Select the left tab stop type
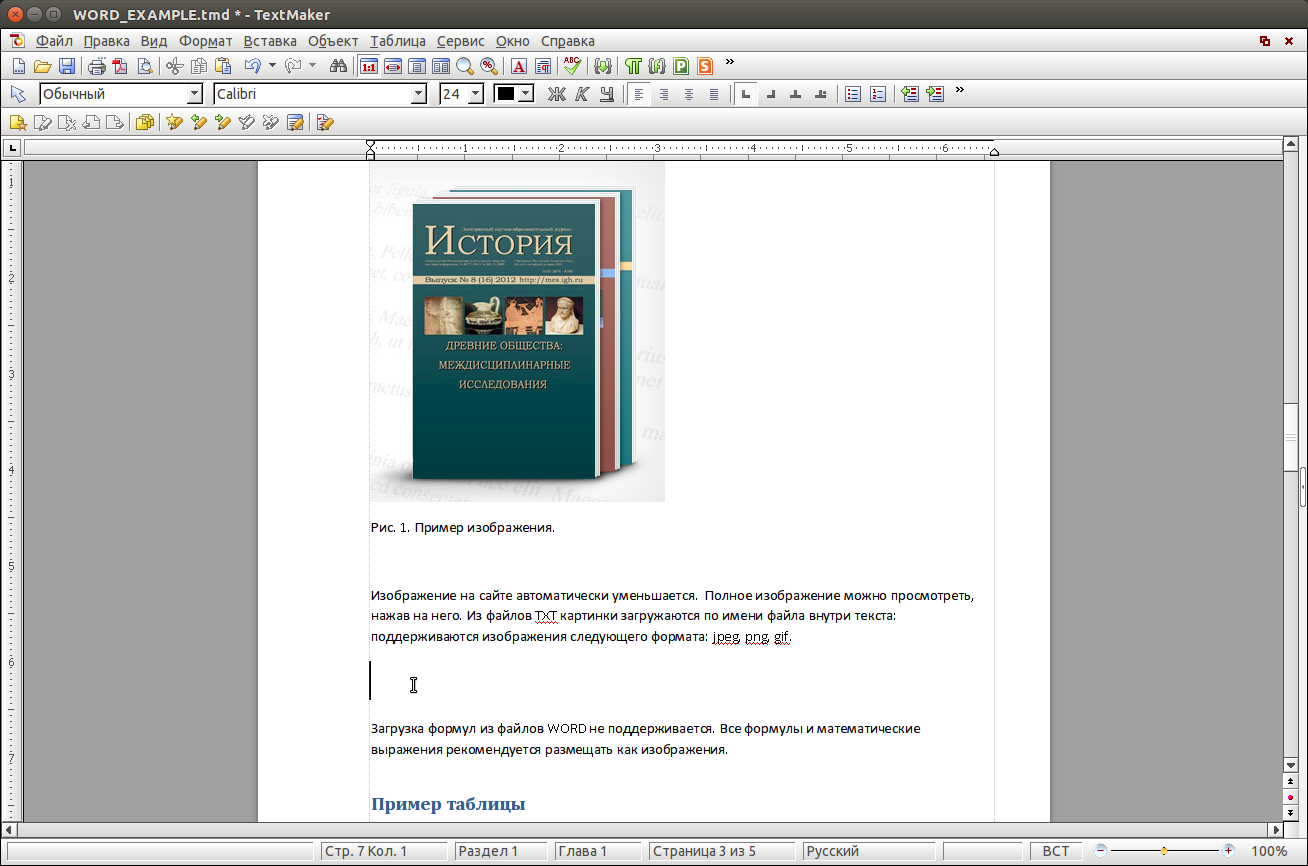 point(746,94)
